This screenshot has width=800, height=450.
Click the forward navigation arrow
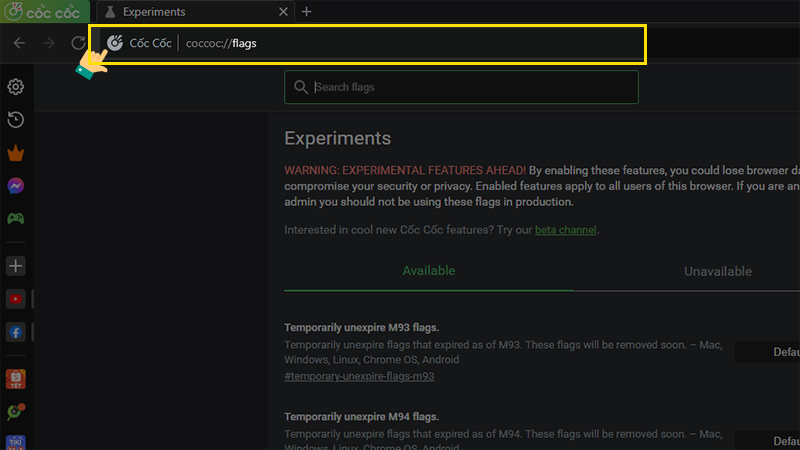click(x=49, y=43)
